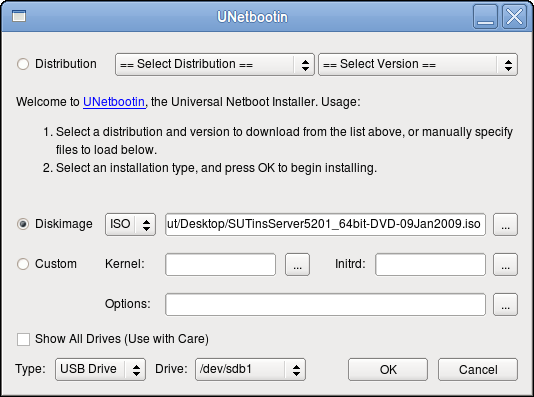Click the UNetbootin hyperlink
Viewport: 534px width, 397px height.
coord(114,102)
